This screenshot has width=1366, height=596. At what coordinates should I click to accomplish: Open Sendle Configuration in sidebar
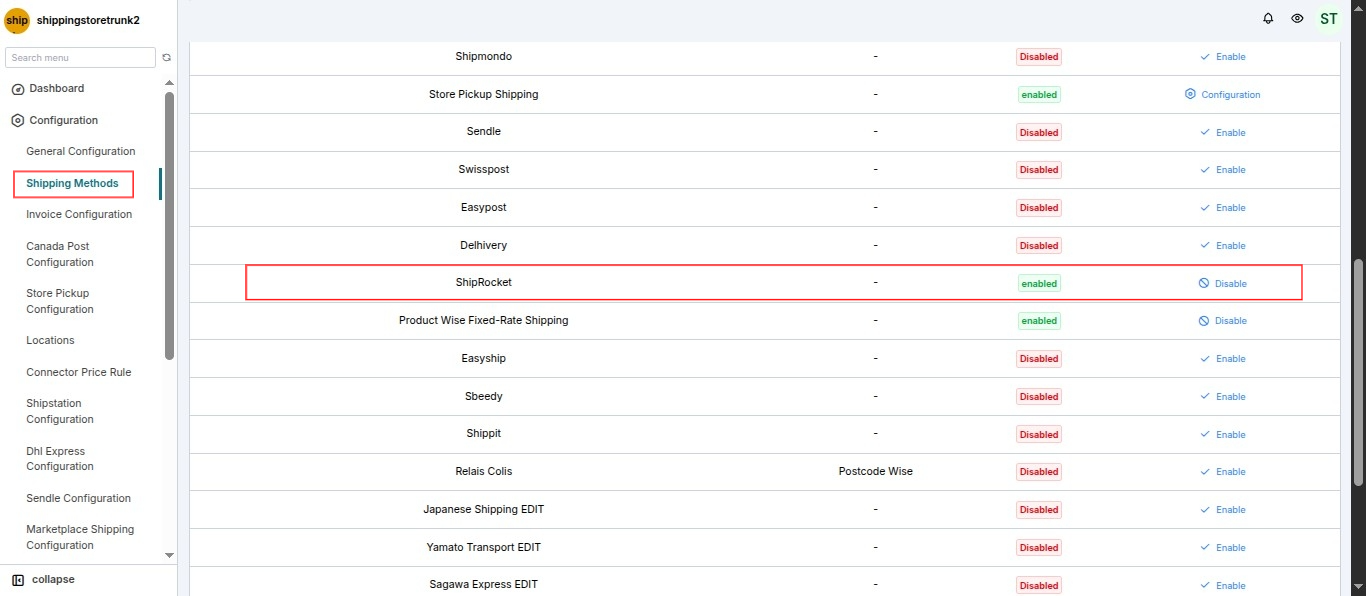(x=79, y=499)
